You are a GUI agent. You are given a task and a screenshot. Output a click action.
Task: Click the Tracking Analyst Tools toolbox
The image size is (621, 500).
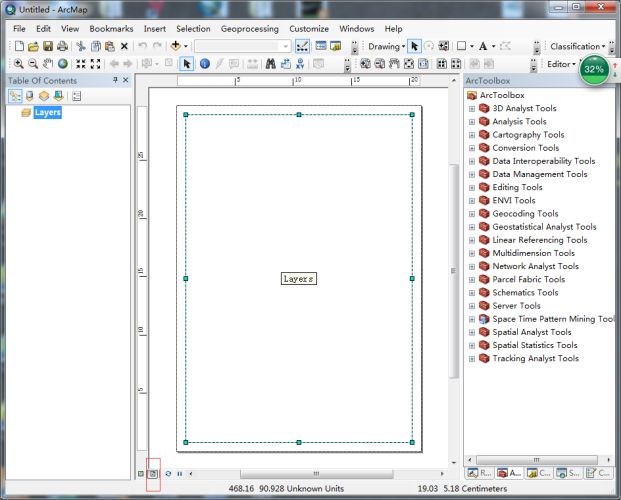535,358
